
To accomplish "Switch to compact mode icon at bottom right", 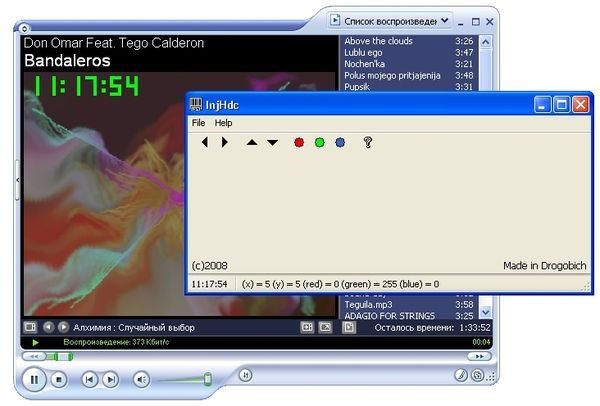I will (478, 375).
